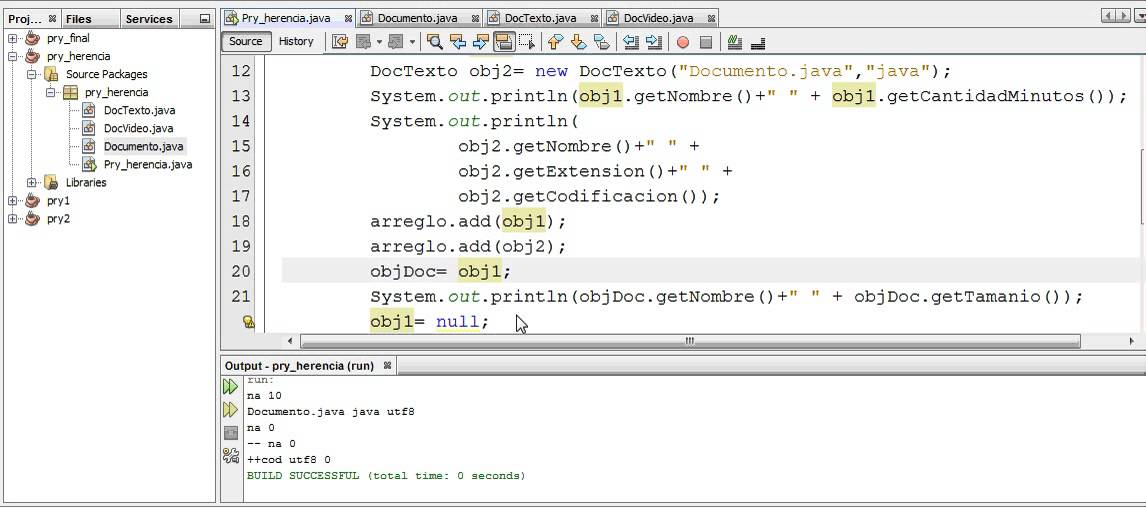Click Stop Macro Recording square icon

click(x=706, y=42)
